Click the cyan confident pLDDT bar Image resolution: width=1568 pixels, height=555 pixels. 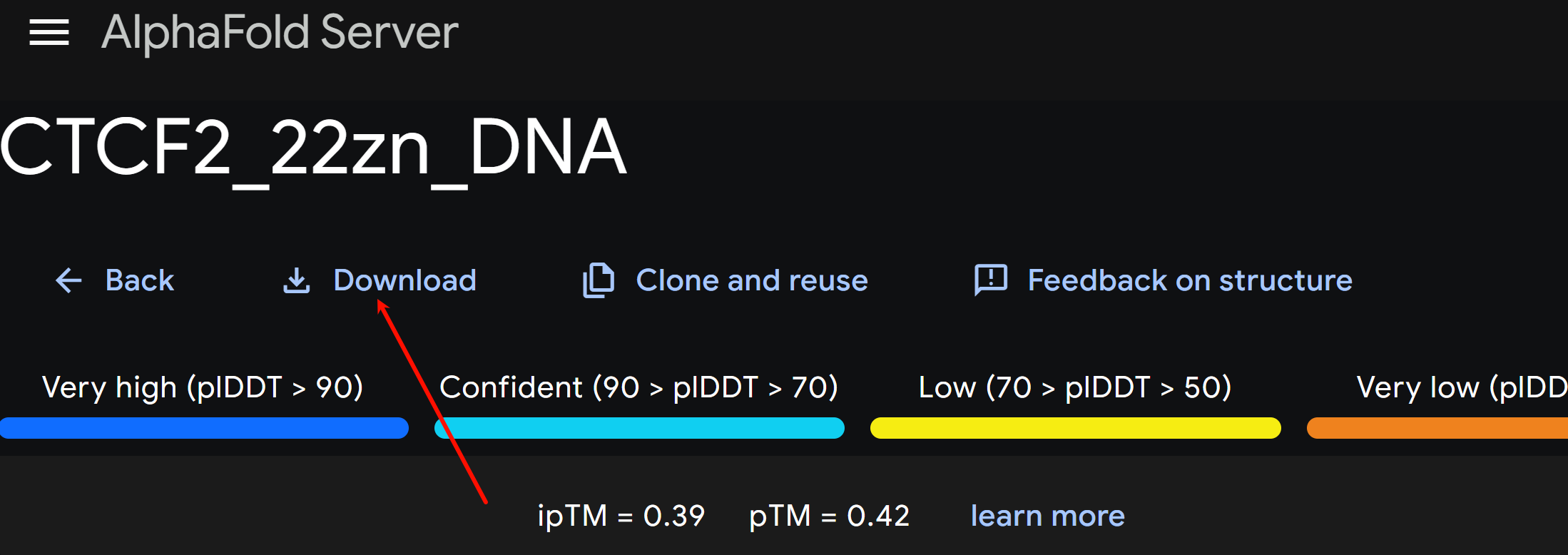point(639,428)
